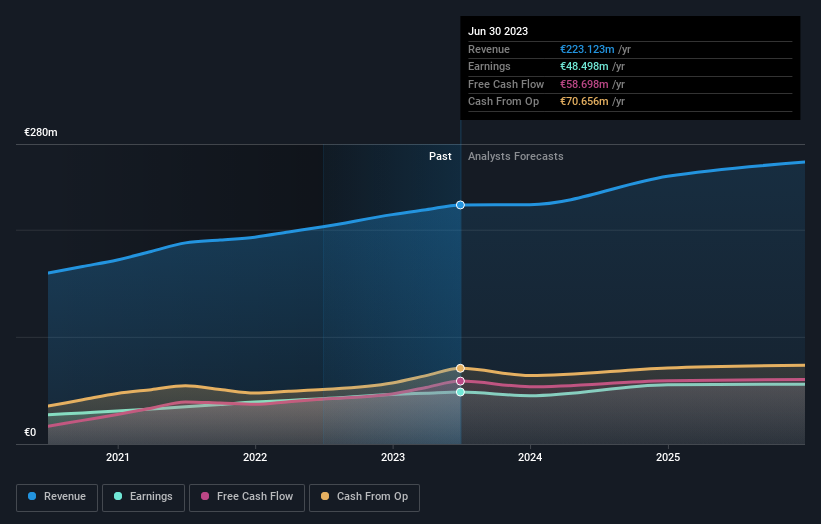Click the Earnings row label in tooltip
Viewport: 821px width, 524px height.
489,66
